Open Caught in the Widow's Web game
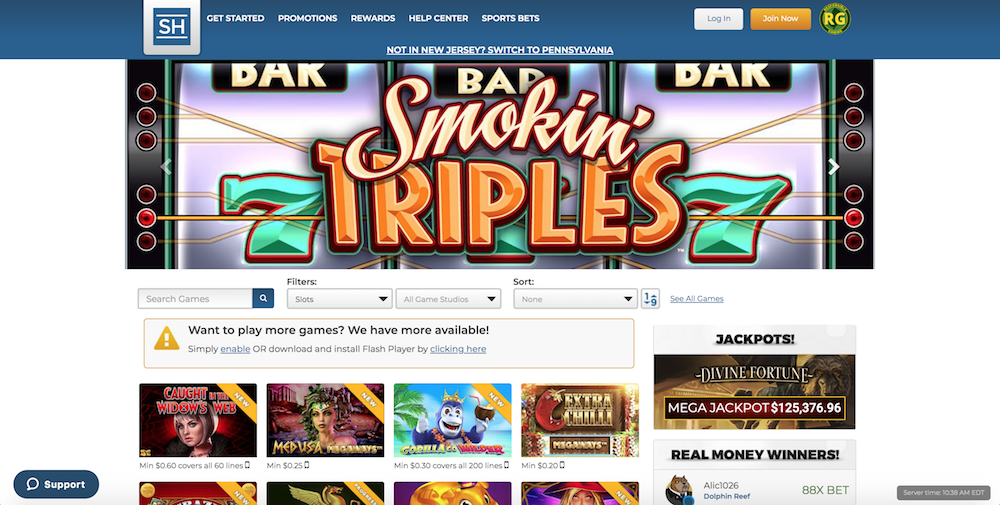 198,420
